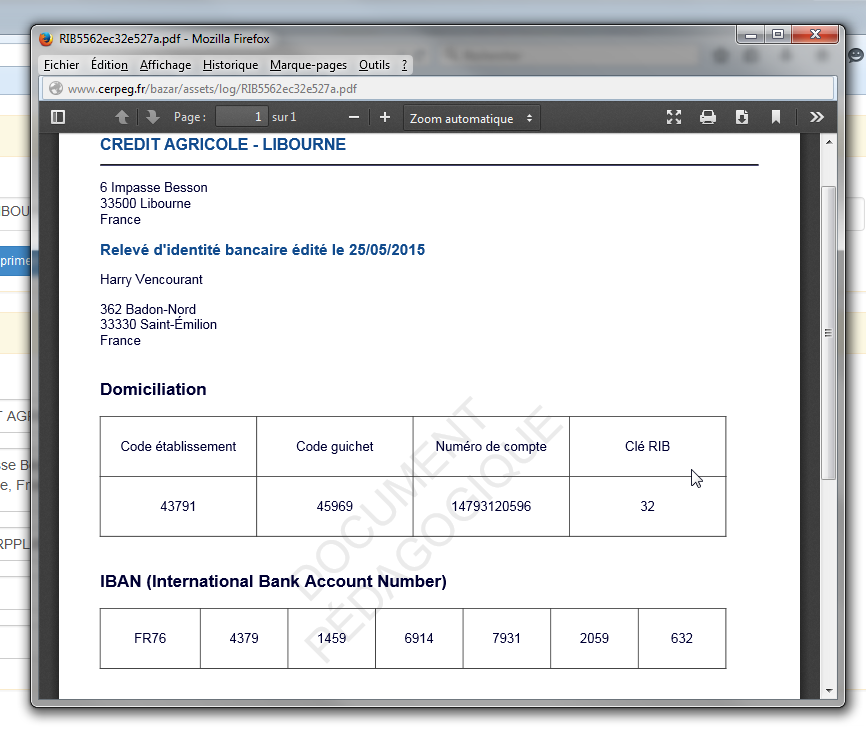This screenshot has height=750, width=866.
Task: Open the Édition menu
Action: [109, 65]
